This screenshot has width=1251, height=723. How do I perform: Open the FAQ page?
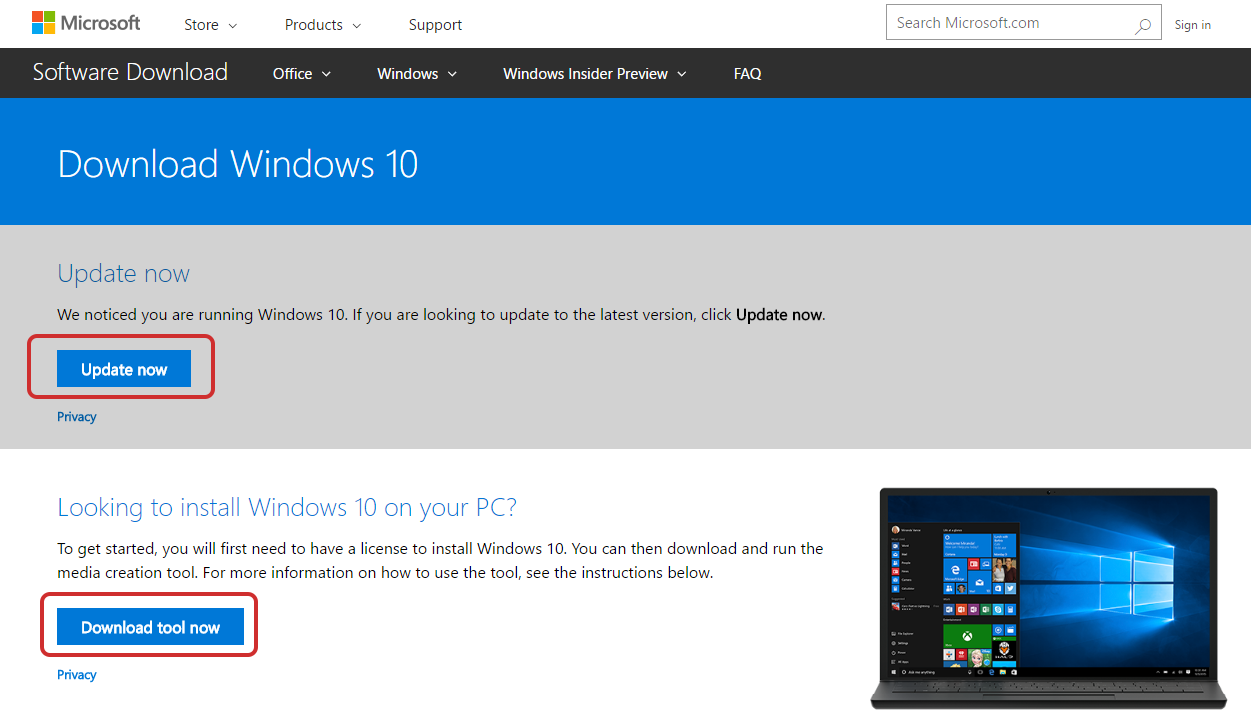click(747, 74)
